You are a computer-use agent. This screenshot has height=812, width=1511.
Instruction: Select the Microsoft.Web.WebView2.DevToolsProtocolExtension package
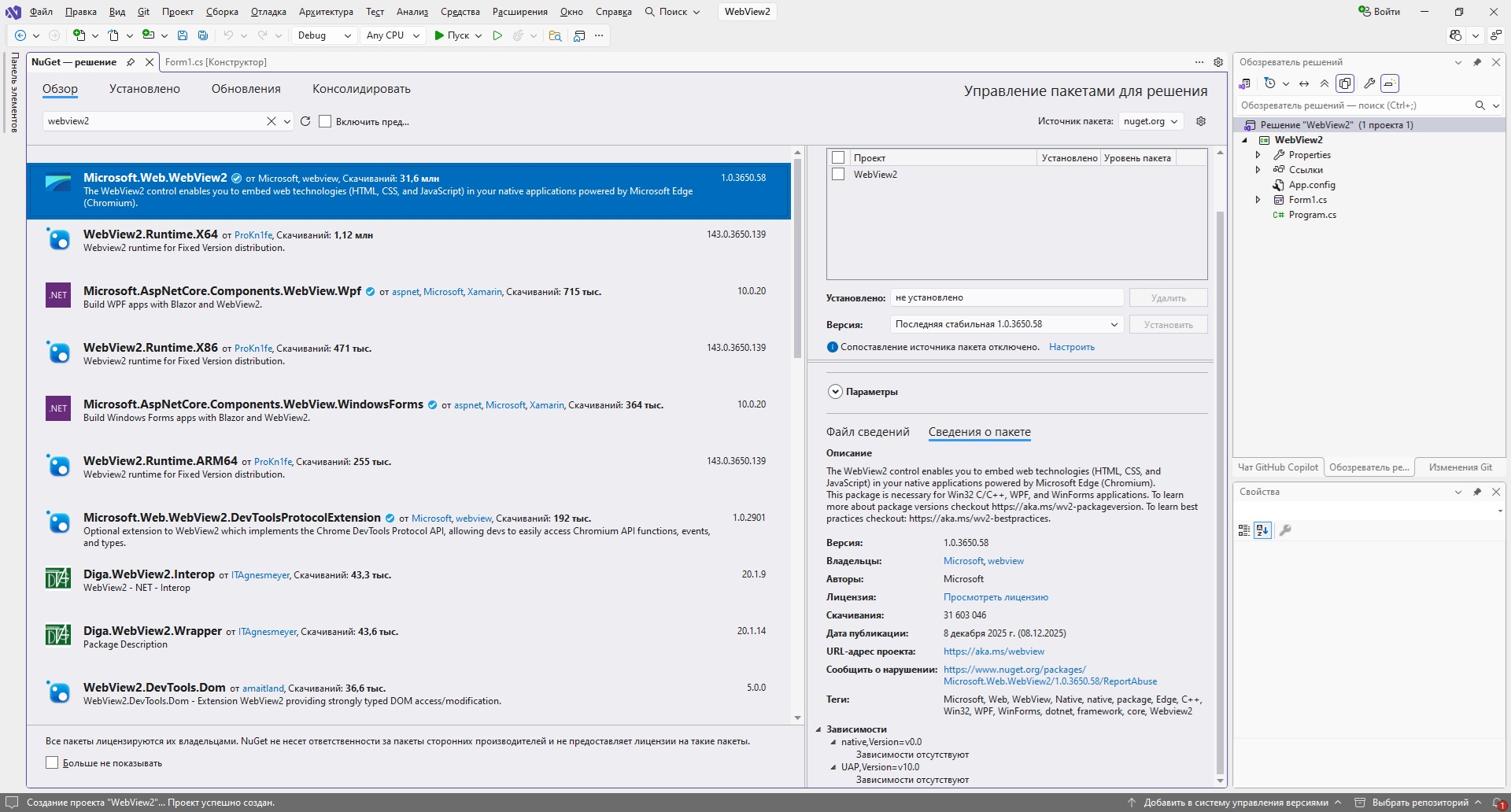(231, 518)
